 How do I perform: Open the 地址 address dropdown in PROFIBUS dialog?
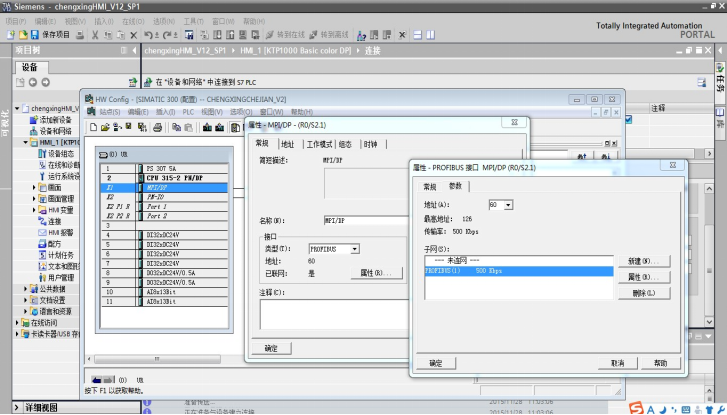click(509, 205)
